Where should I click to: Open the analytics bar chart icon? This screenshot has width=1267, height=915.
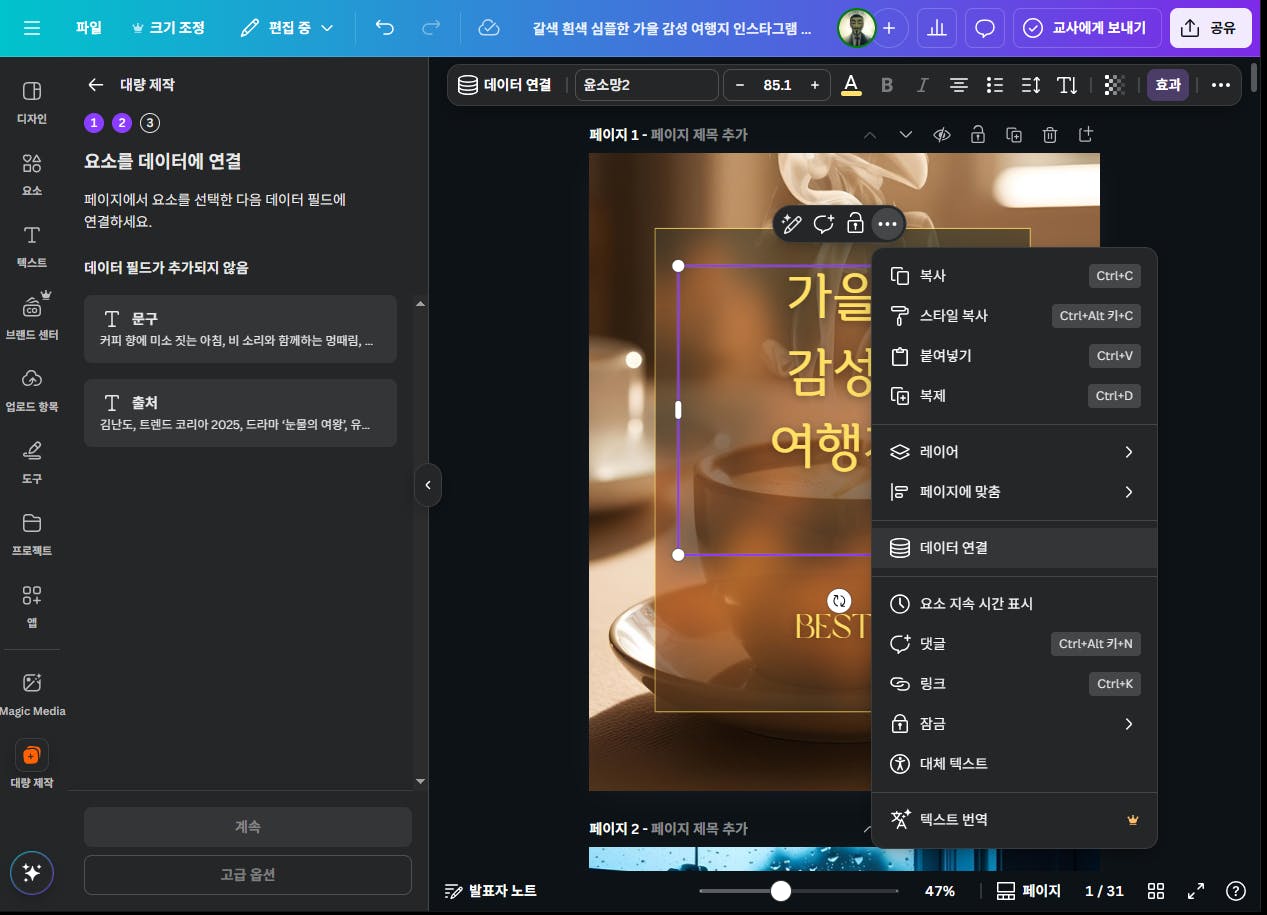tap(937, 28)
